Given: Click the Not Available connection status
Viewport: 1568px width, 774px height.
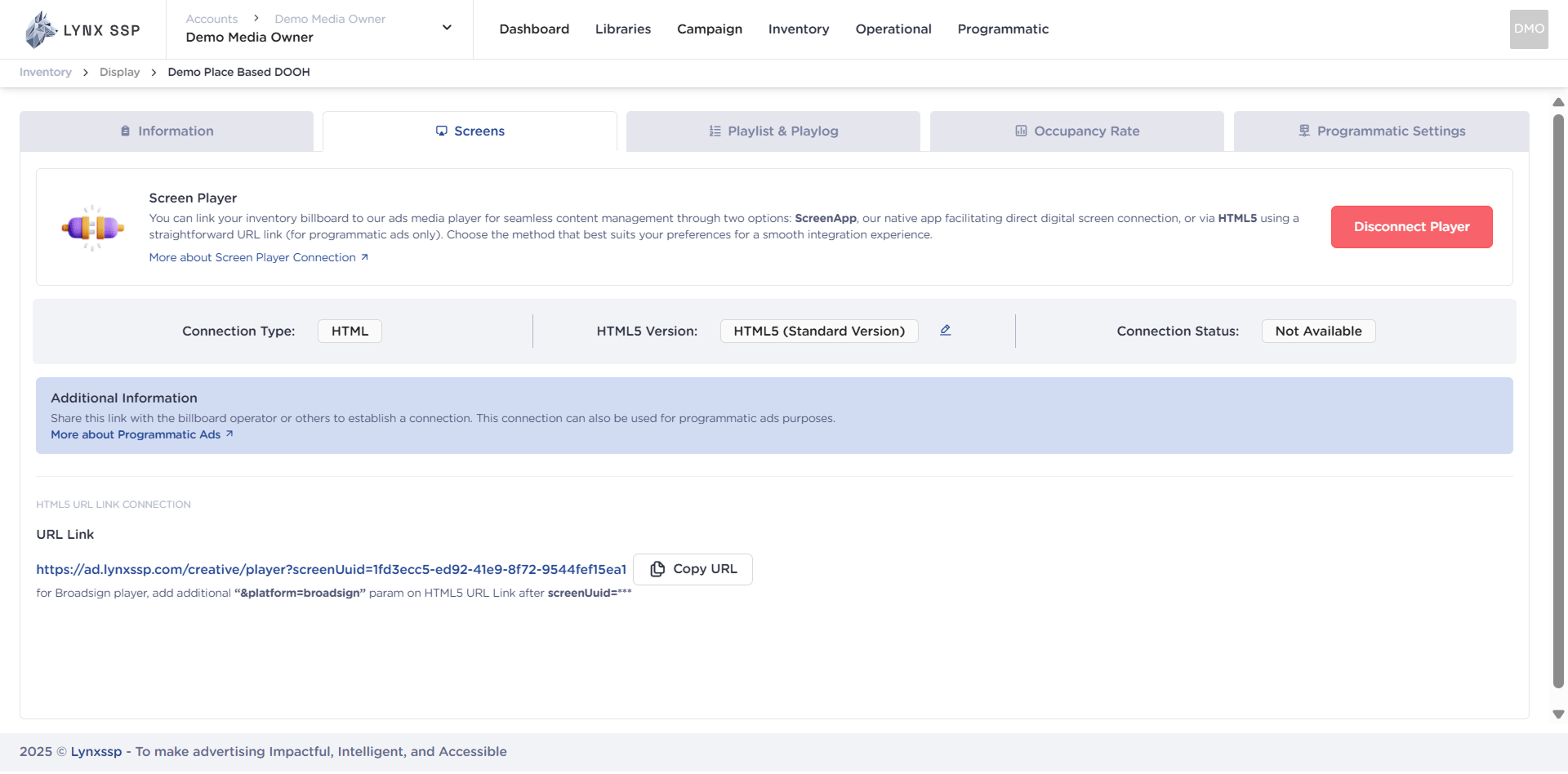Looking at the screenshot, I should click(x=1319, y=331).
